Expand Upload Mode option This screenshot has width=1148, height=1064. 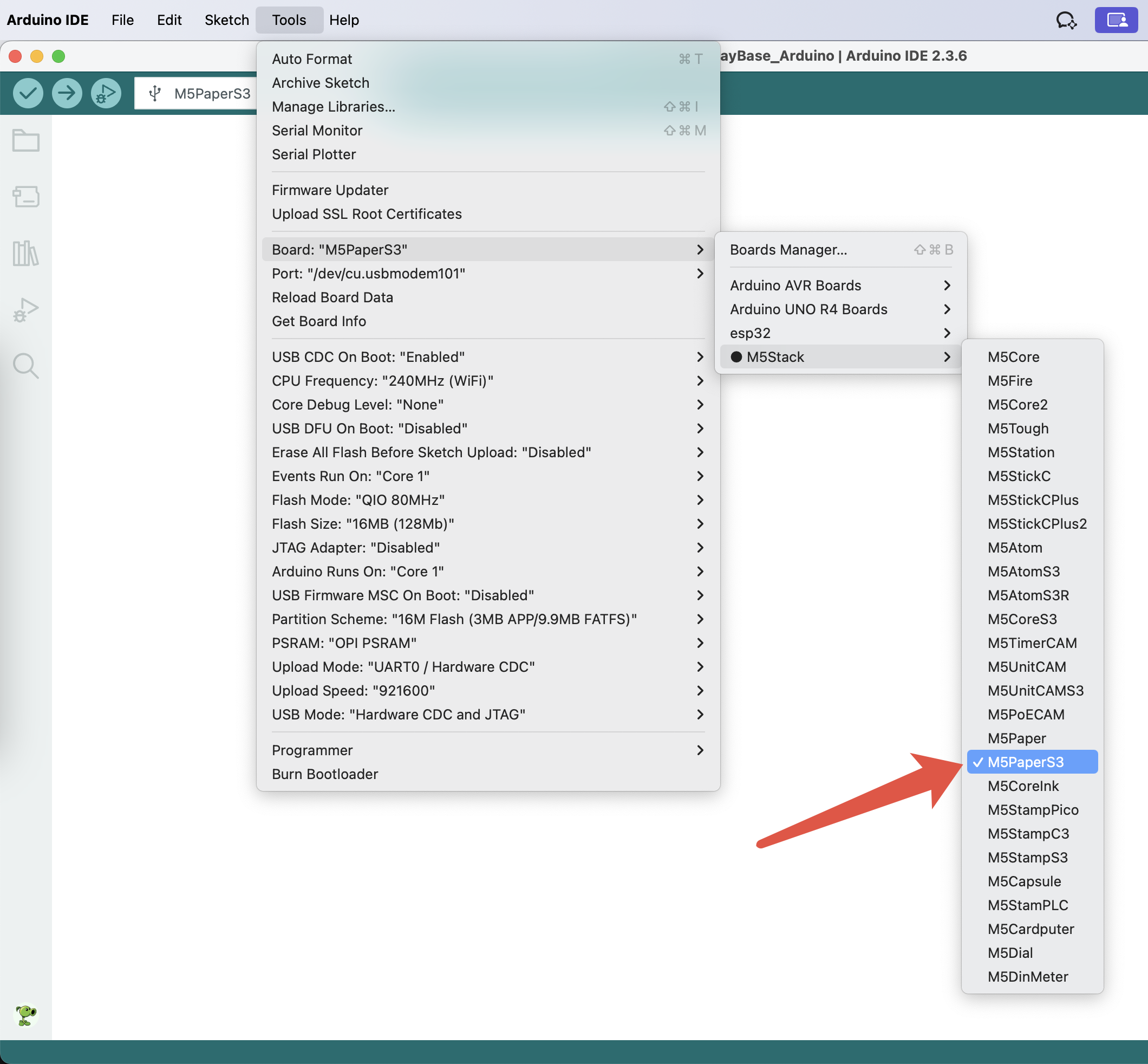pos(488,667)
